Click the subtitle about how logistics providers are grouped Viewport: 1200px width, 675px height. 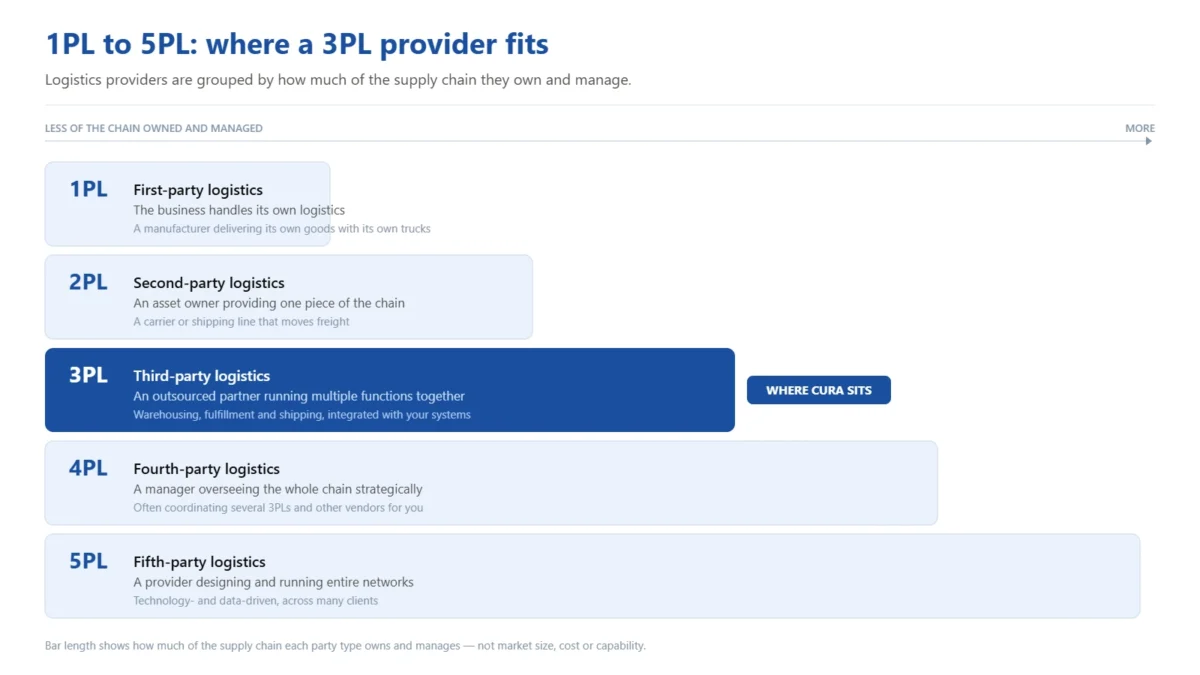coord(338,80)
